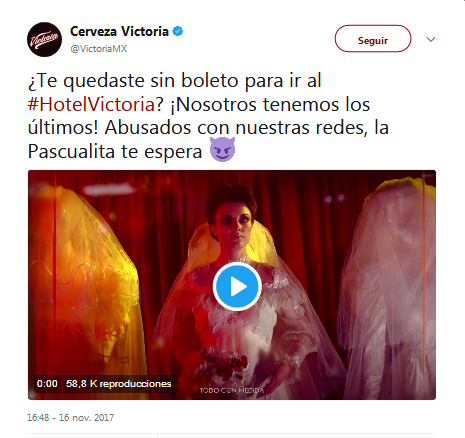This screenshot has height=438, width=465.
Task: Play the video with the blue play button
Action: (237, 286)
